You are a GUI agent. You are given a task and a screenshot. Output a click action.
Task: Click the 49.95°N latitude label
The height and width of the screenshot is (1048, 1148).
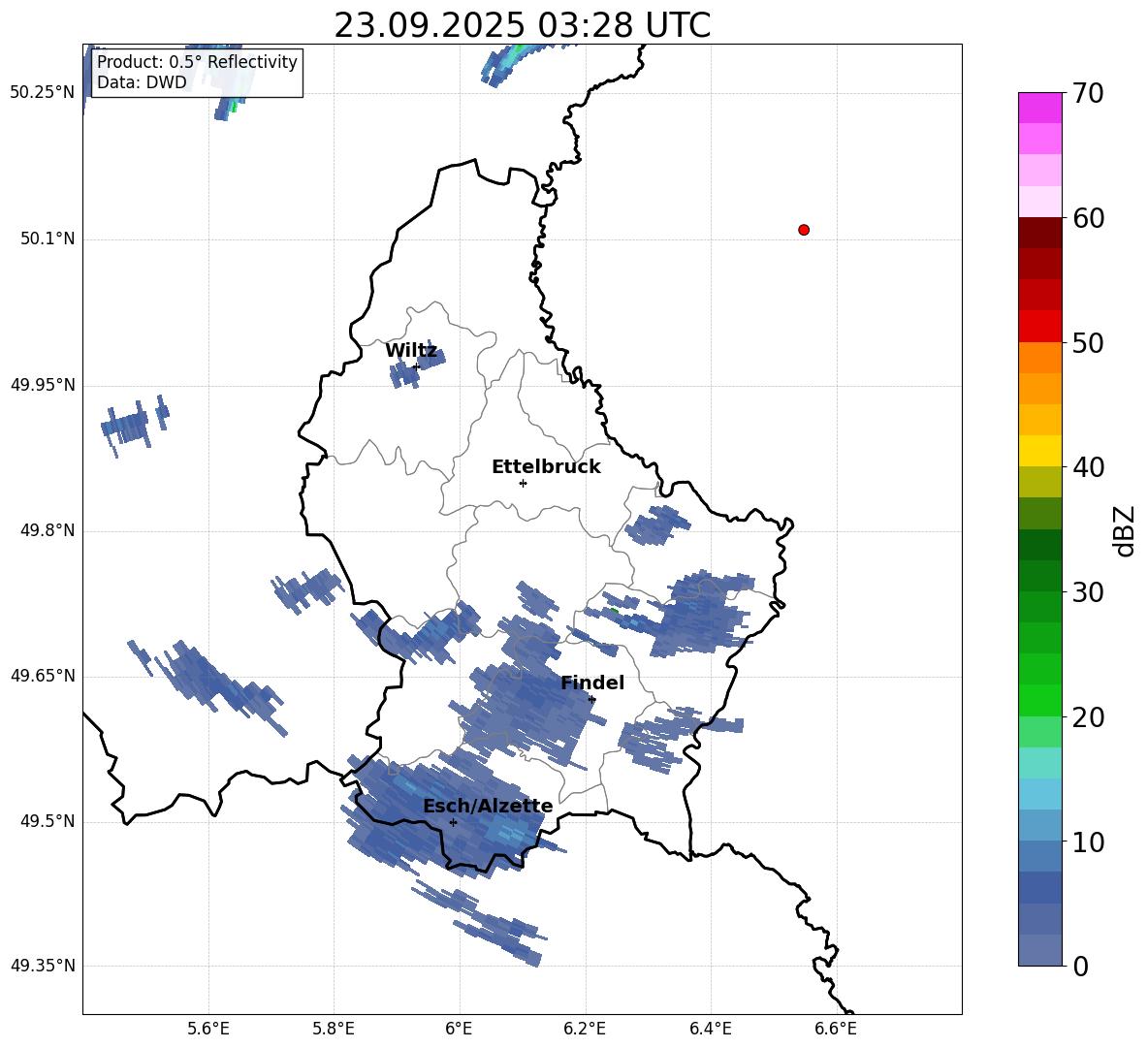[44, 385]
